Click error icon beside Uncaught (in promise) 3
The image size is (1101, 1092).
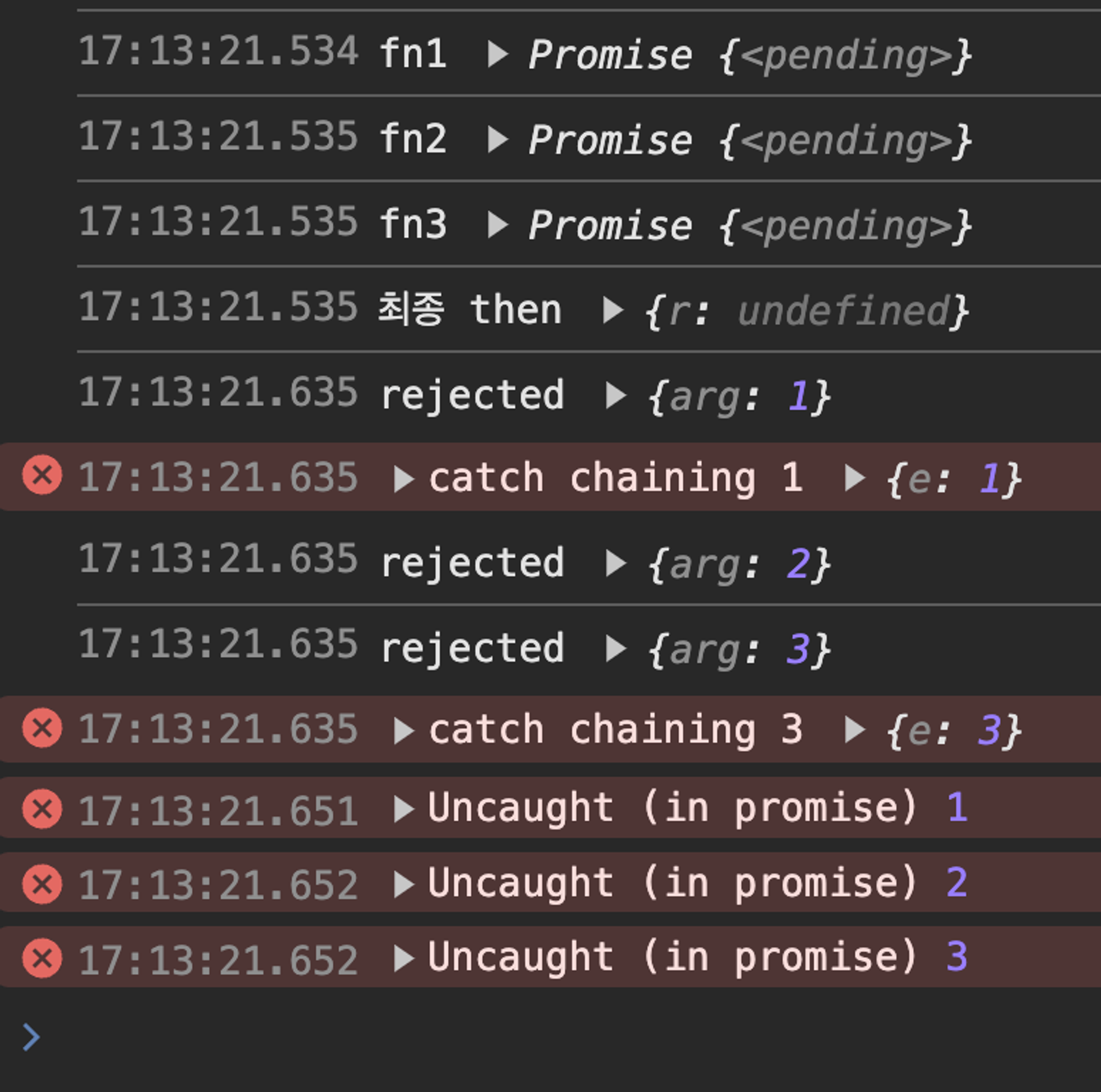[x=42, y=959]
